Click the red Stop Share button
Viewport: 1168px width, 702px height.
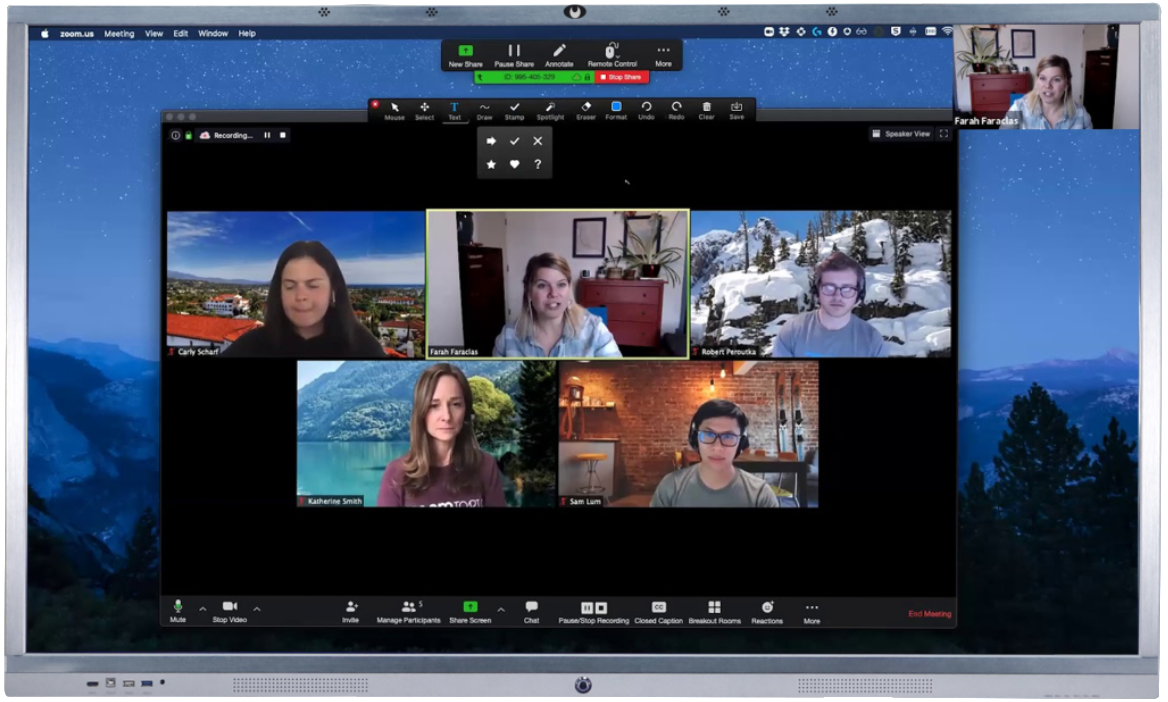point(622,77)
